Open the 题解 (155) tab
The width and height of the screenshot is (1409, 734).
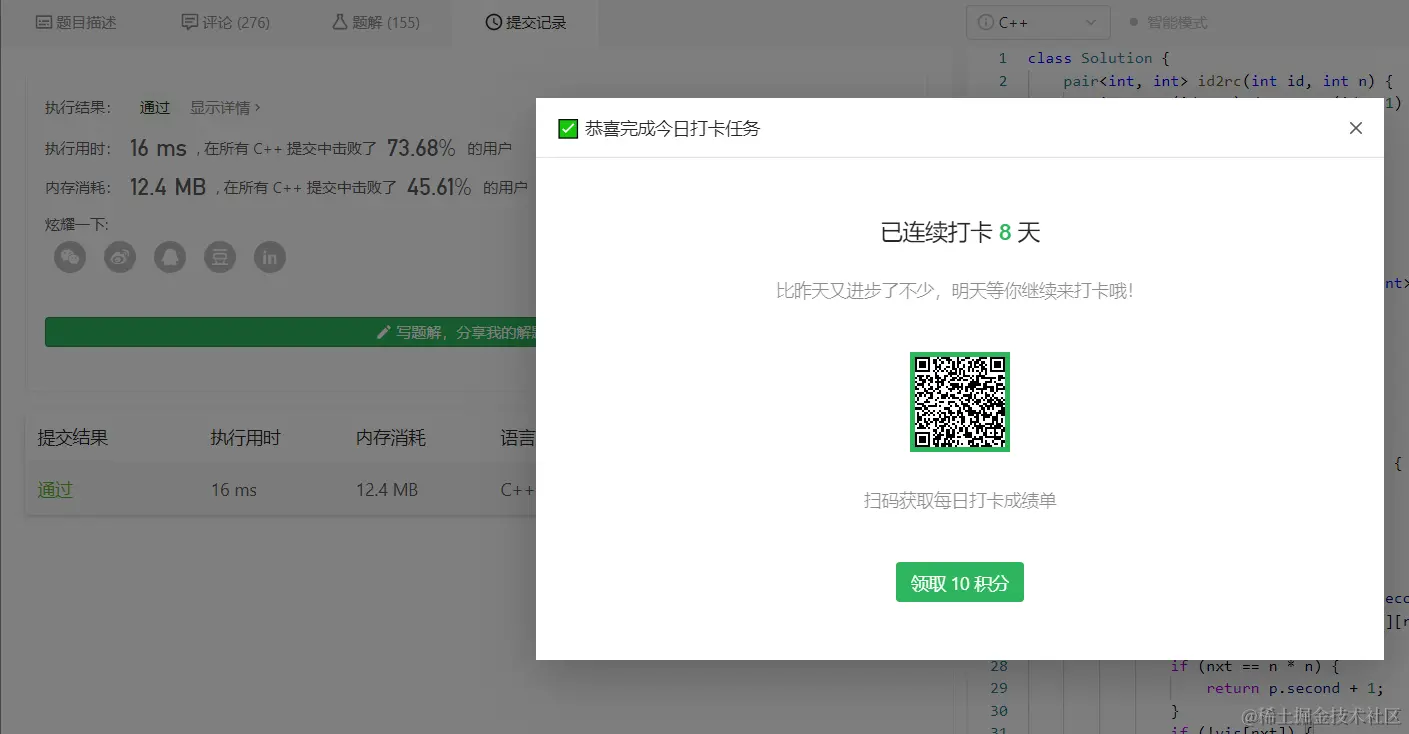[376, 22]
